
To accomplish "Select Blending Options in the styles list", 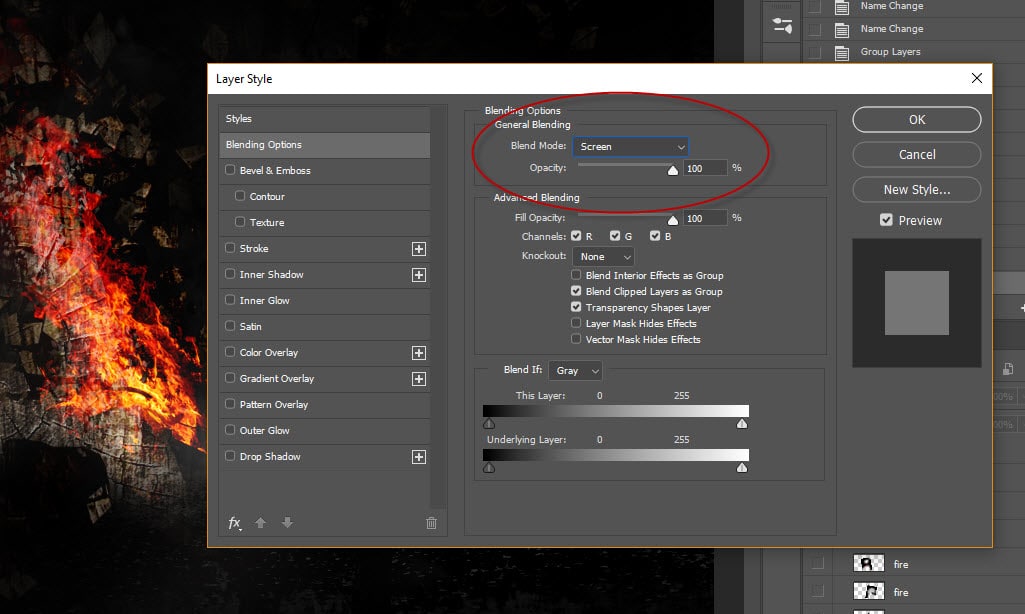I will [x=324, y=145].
